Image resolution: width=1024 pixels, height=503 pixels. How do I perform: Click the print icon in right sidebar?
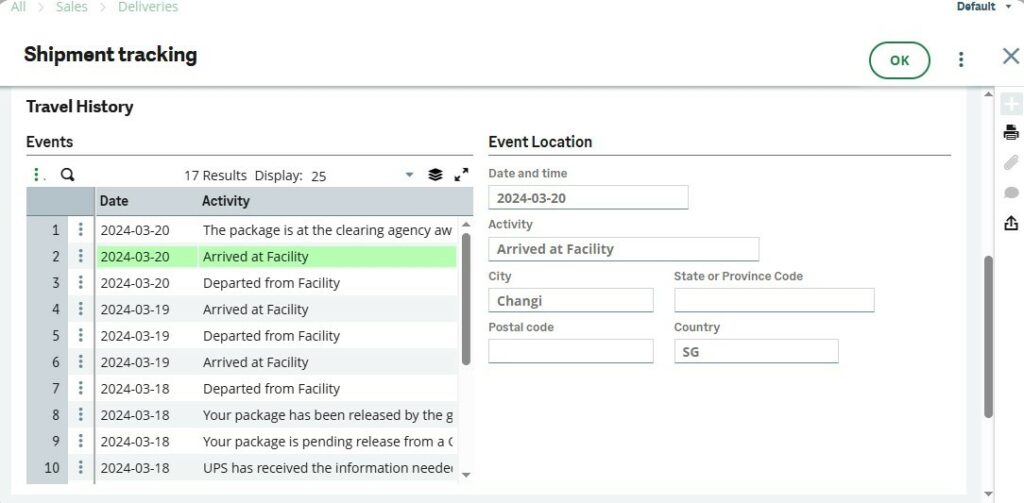coord(1011,133)
